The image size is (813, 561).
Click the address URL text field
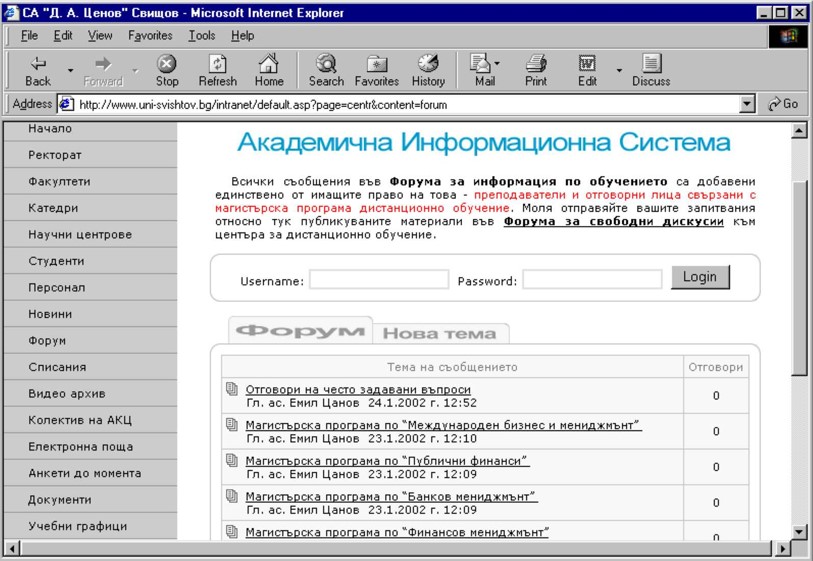pos(407,105)
